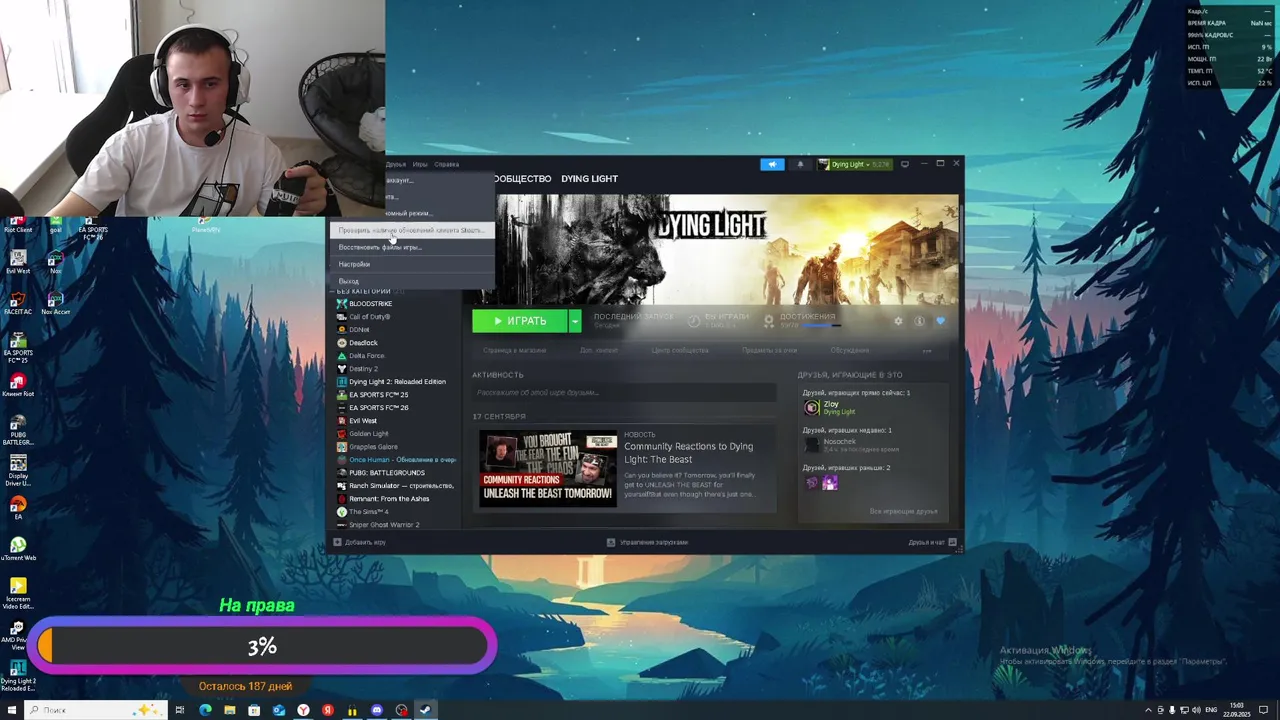Collapse the 'БЕЗ КАТЕГОРИИ' library section
The width and height of the screenshot is (1280, 720).
pyautogui.click(x=363, y=291)
